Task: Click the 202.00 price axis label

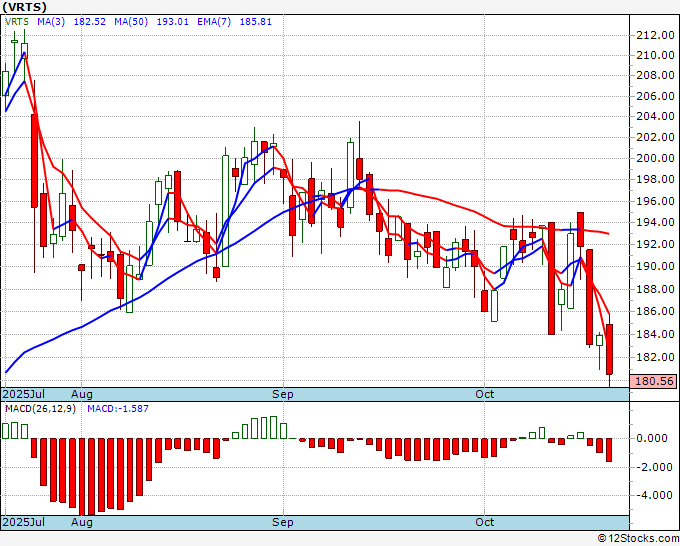Action: point(655,137)
